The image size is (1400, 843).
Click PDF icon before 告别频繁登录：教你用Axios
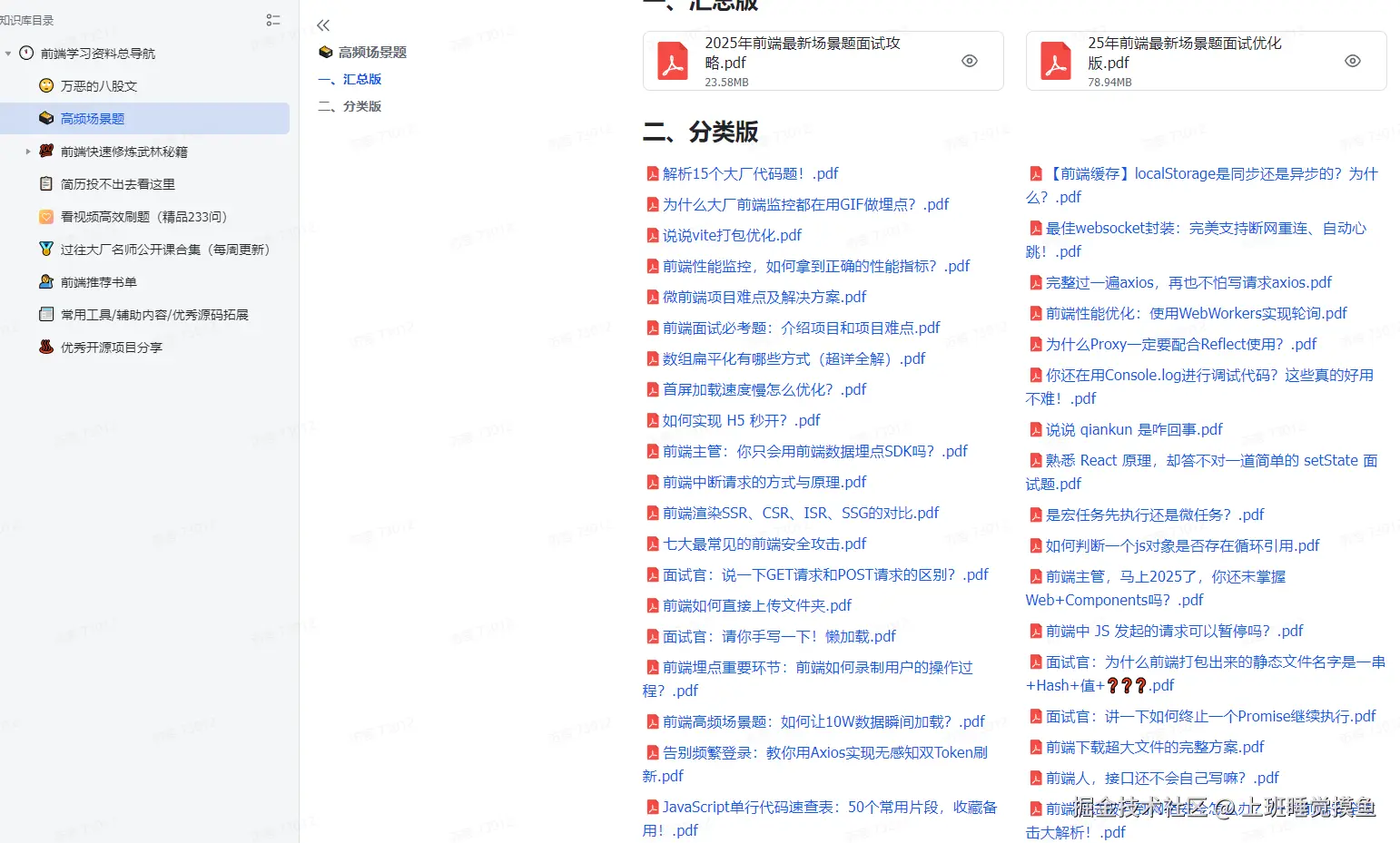click(652, 752)
